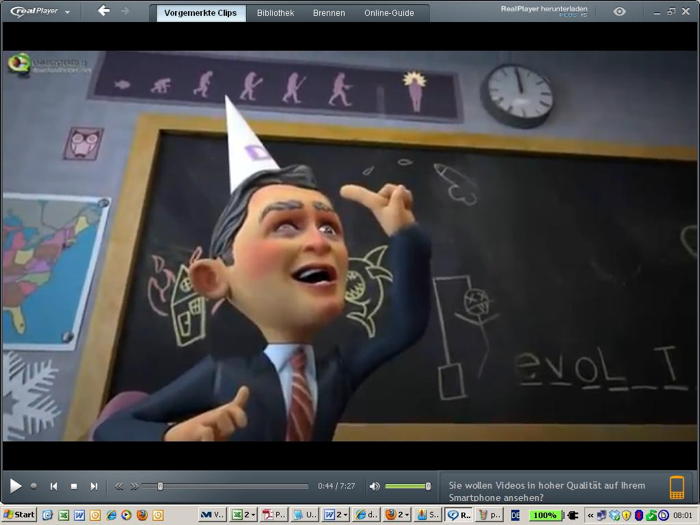Viewport: 700px width, 525px height.
Task: Launch Firefox from the quick launch
Action: (142, 515)
